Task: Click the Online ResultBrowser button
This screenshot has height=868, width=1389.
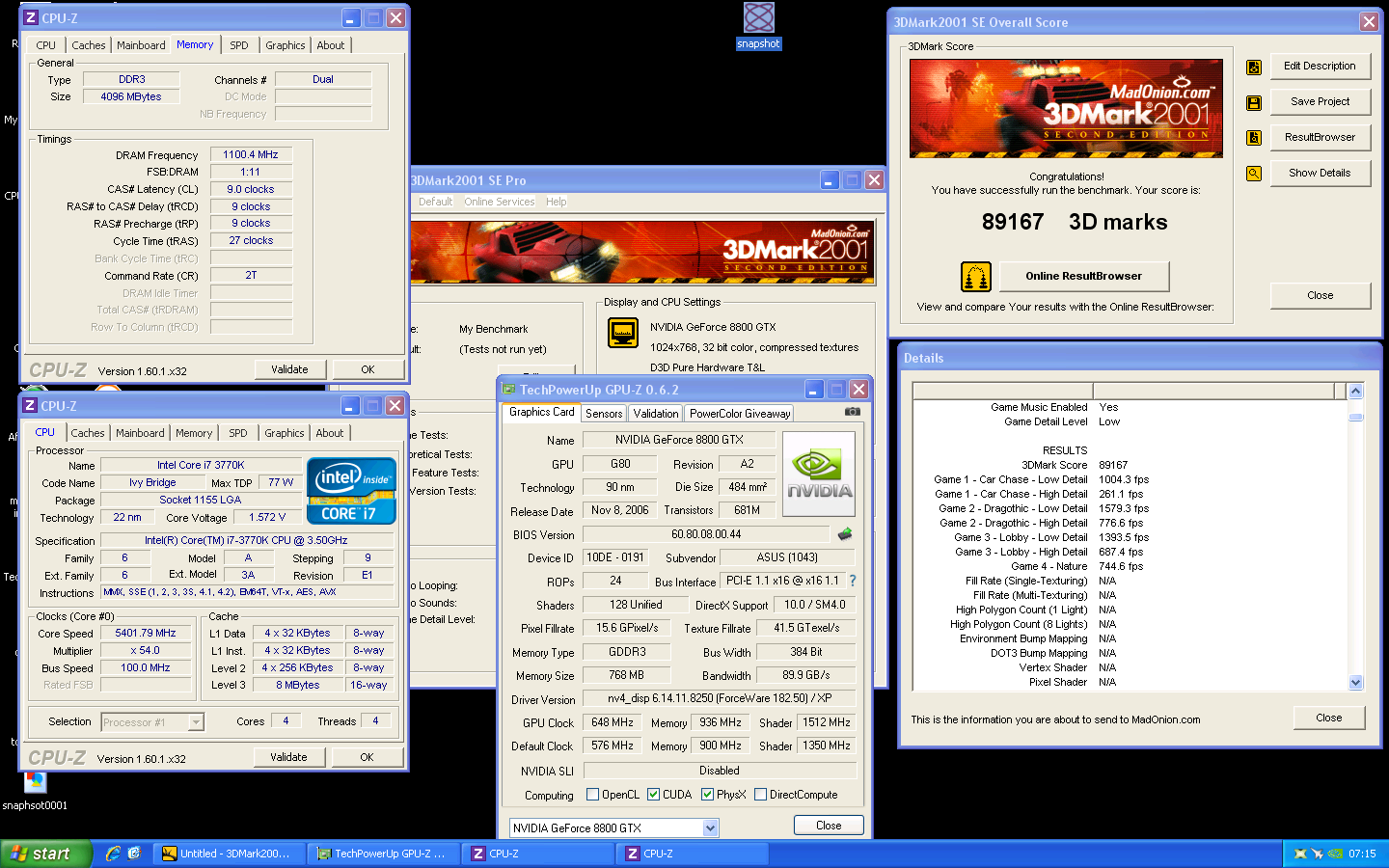Action: [x=1084, y=276]
